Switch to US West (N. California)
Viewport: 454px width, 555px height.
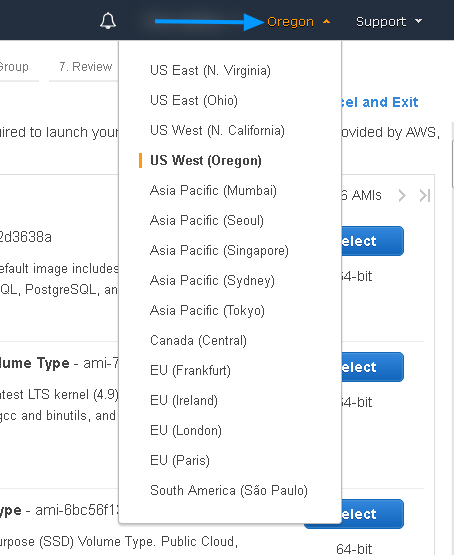click(217, 131)
